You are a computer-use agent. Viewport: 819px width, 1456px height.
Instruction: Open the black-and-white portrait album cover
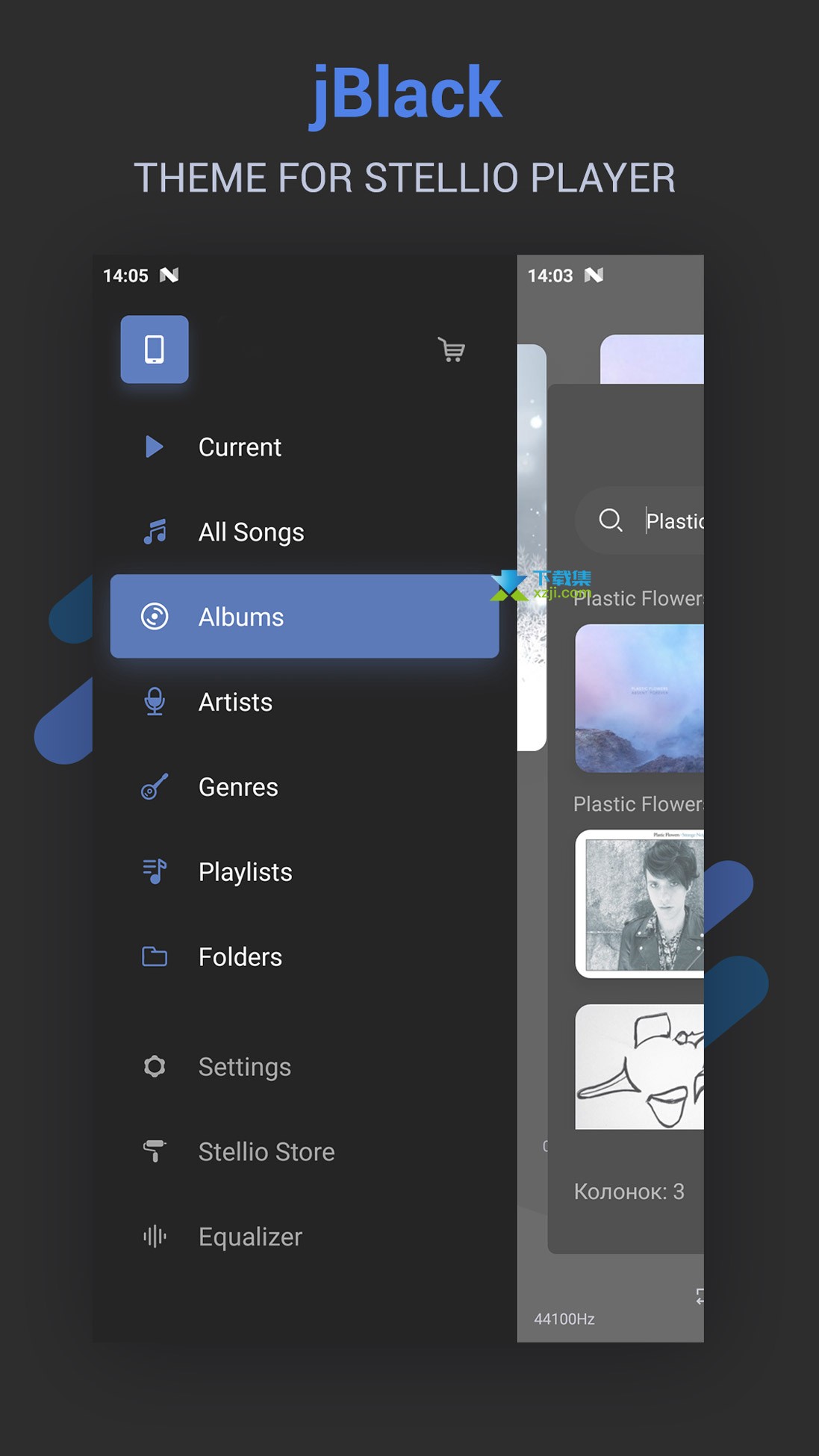[x=640, y=903]
